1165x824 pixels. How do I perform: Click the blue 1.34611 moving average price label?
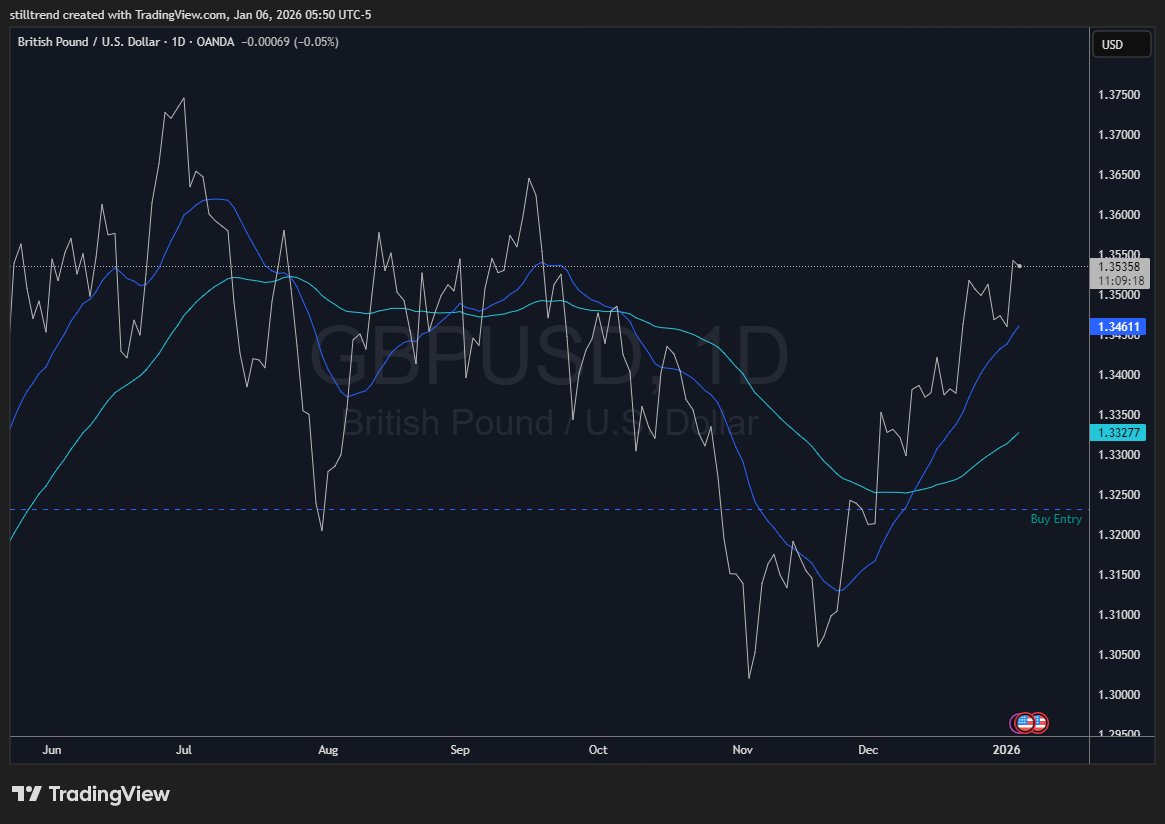pos(1118,326)
